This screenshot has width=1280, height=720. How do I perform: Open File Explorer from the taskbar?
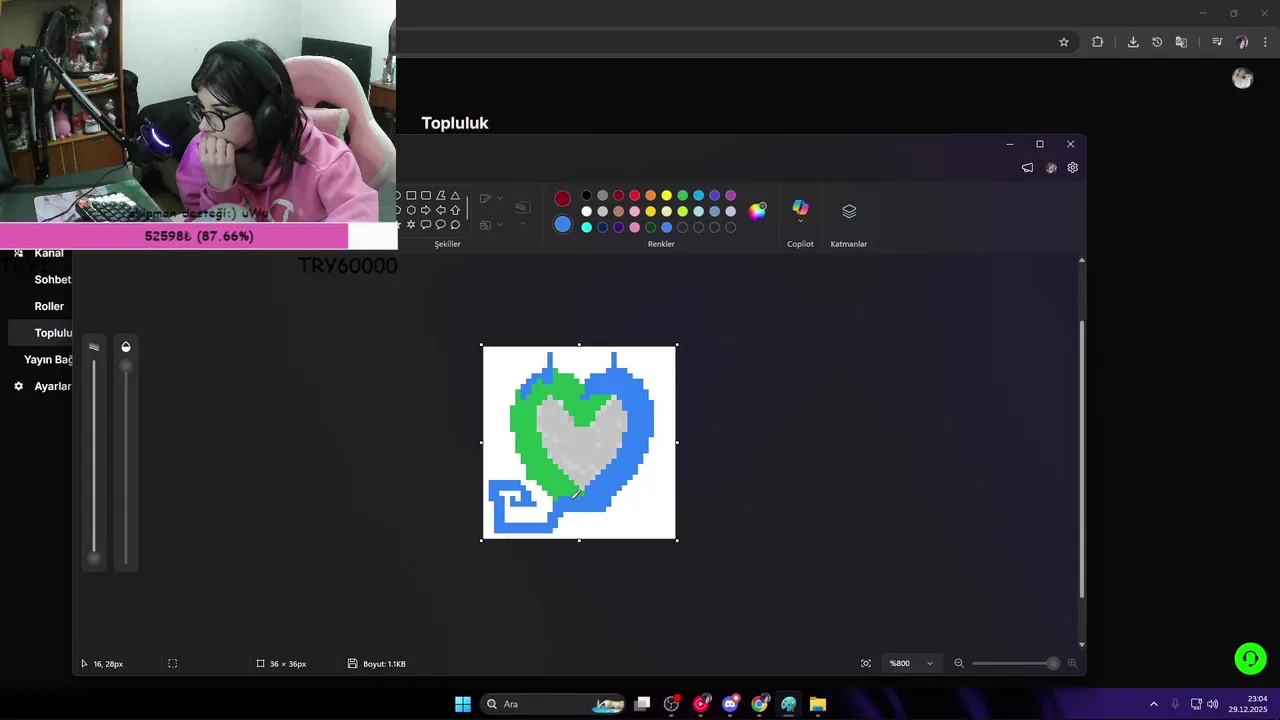818,704
